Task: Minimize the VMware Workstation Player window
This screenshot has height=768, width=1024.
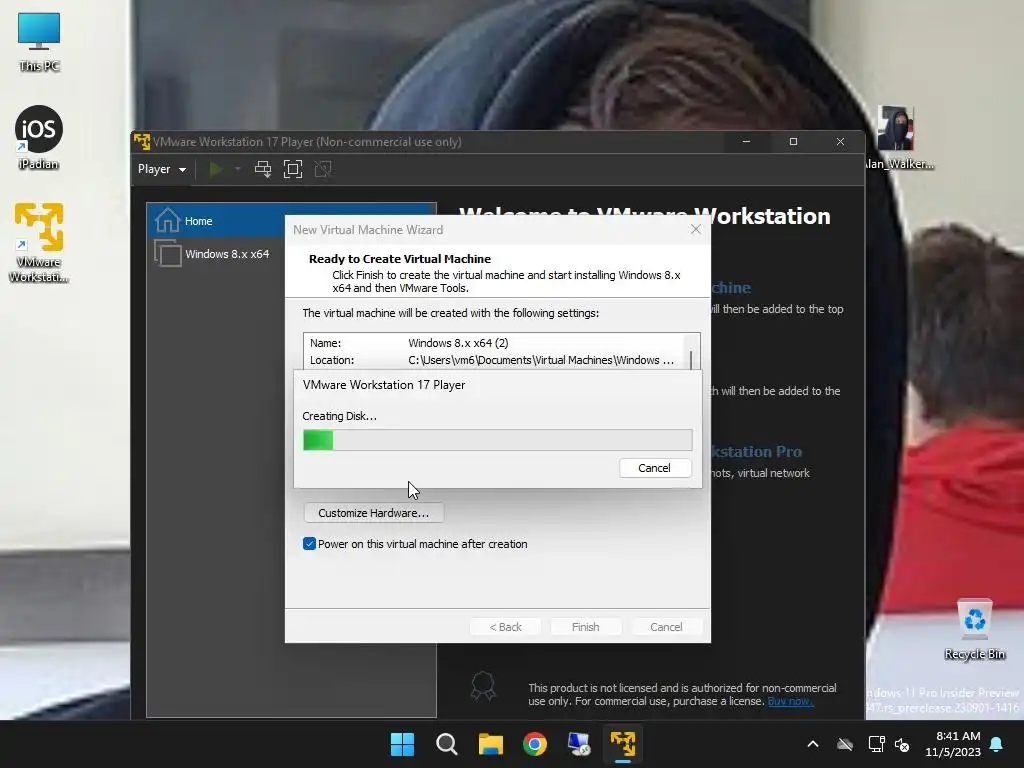Action: pos(746,142)
